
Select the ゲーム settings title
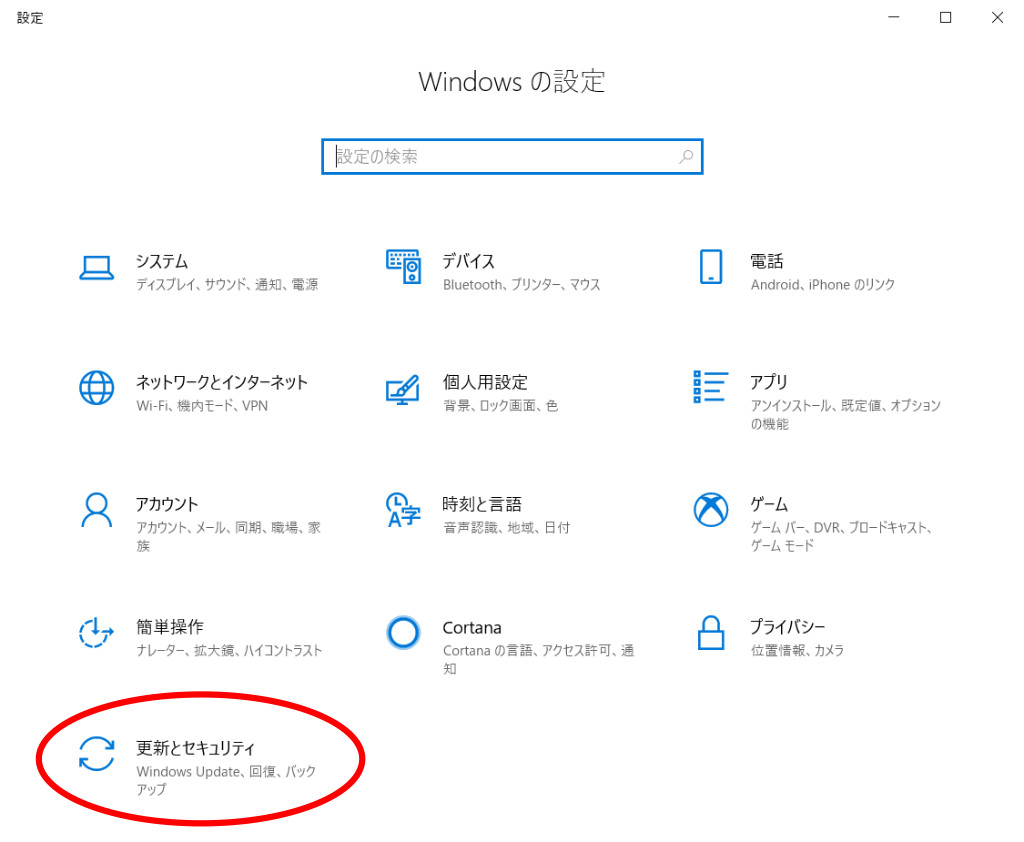(x=769, y=504)
